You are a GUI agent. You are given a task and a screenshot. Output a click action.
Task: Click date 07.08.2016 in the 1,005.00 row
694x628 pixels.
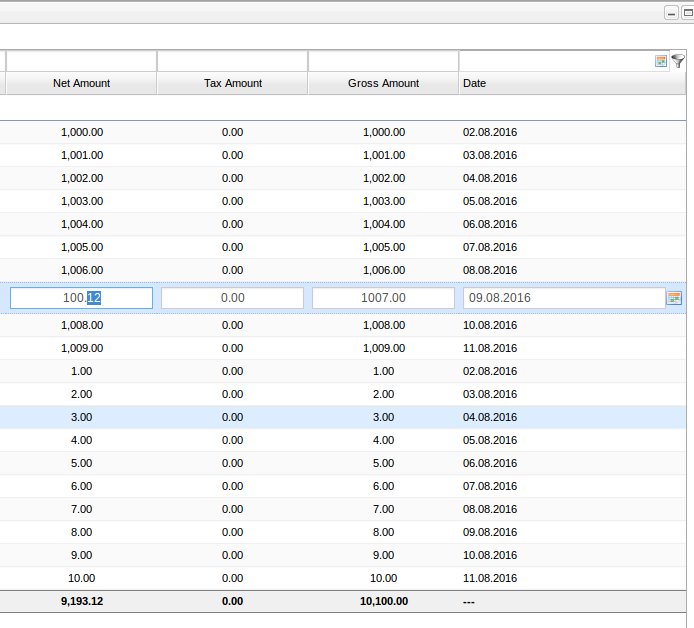tap(490, 247)
